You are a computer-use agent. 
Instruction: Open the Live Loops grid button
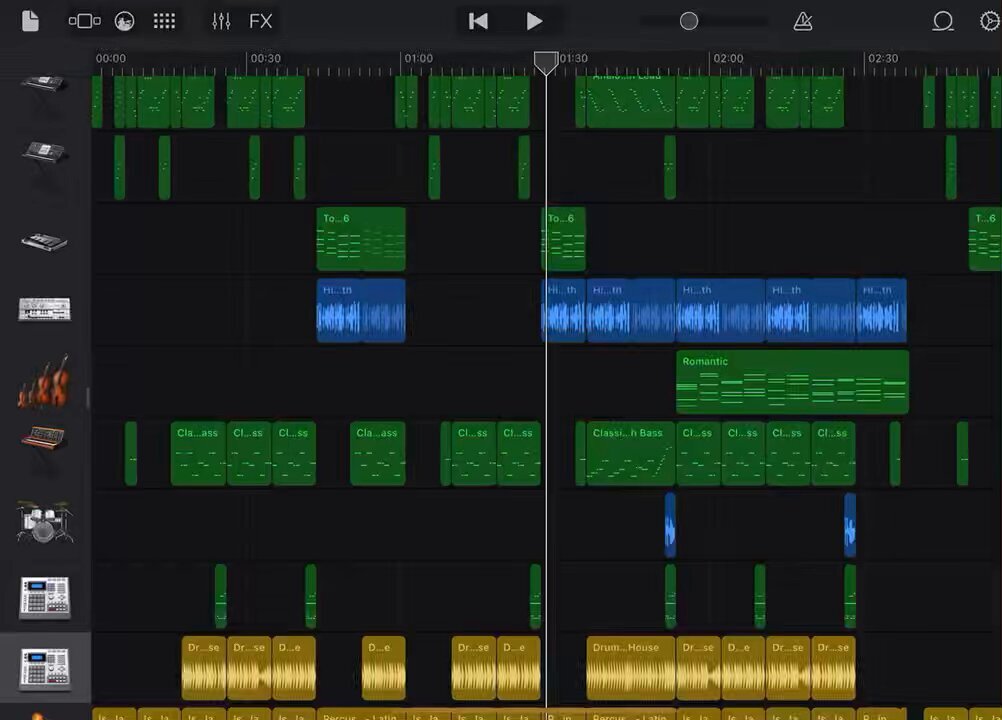164,21
